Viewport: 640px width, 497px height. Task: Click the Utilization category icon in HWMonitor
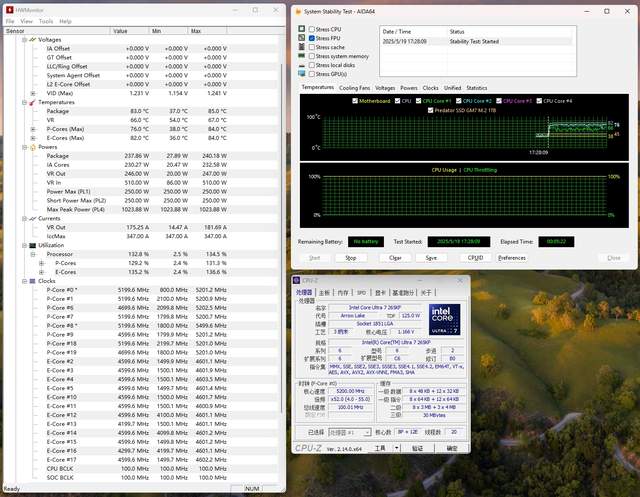tap(31, 244)
